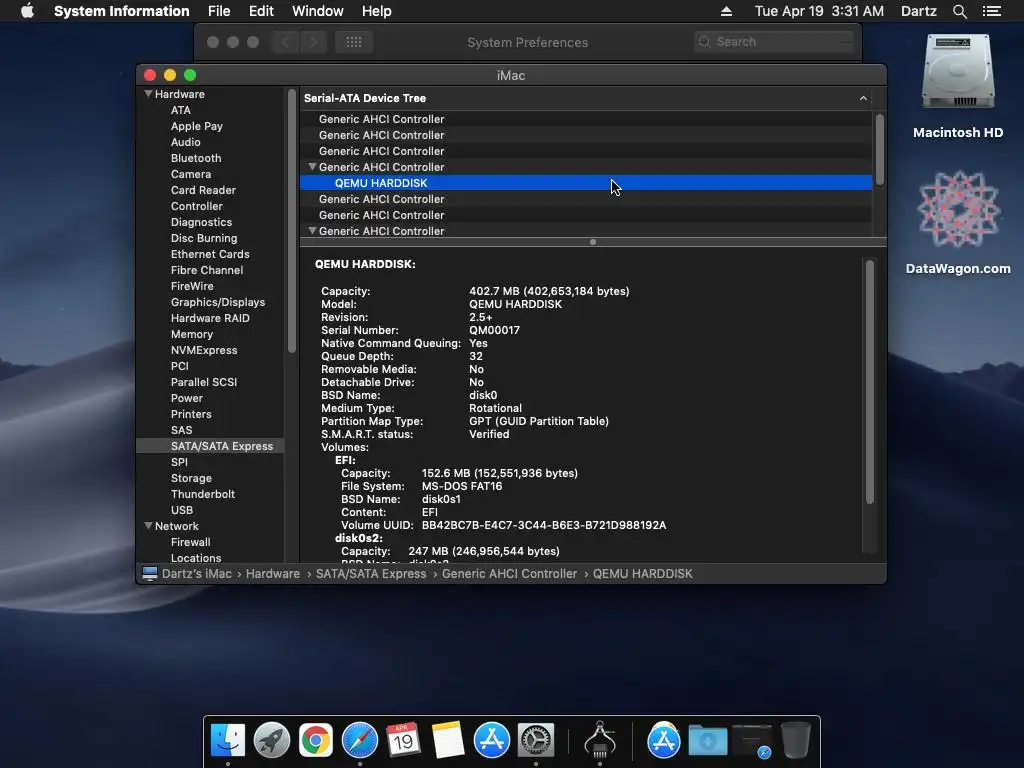Screen dimensions: 1024x768
Task: Click Hardware in the path bar
Action: tap(272, 573)
